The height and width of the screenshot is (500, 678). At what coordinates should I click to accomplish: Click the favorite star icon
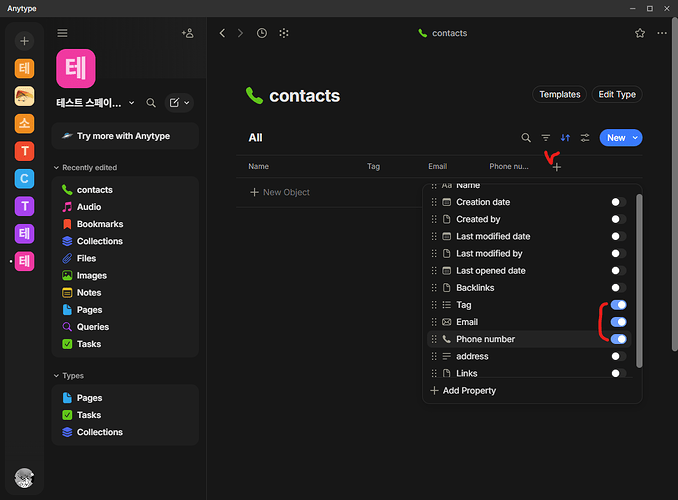pos(640,33)
